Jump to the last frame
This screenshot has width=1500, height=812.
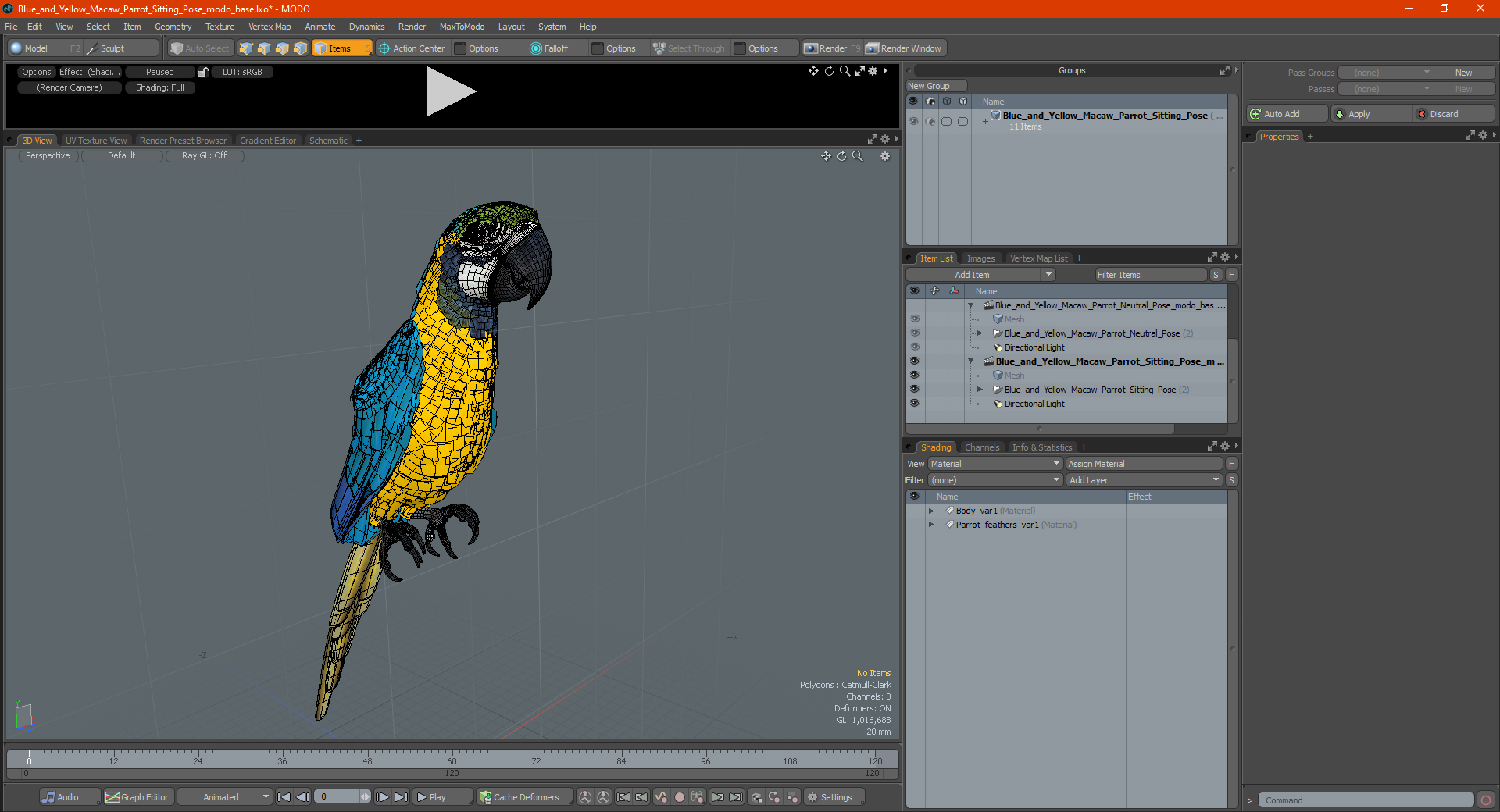[x=401, y=797]
